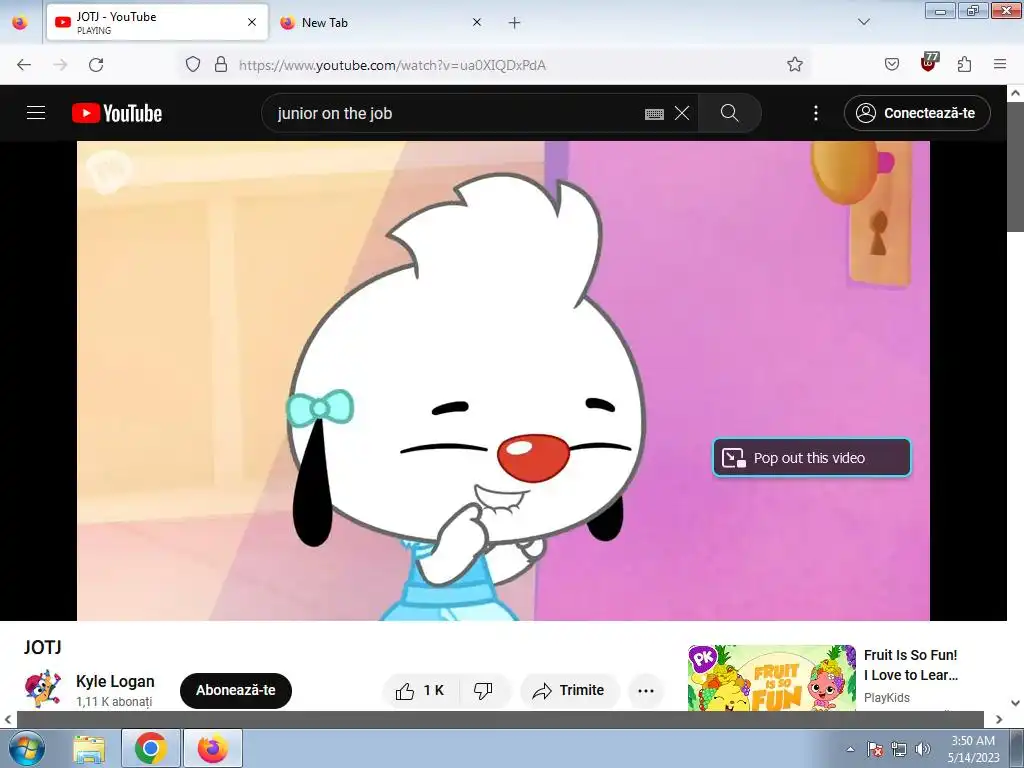Screen dimensions: 1024x768
Task: Dislike the video with thumbs down
Action: click(x=483, y=690)
